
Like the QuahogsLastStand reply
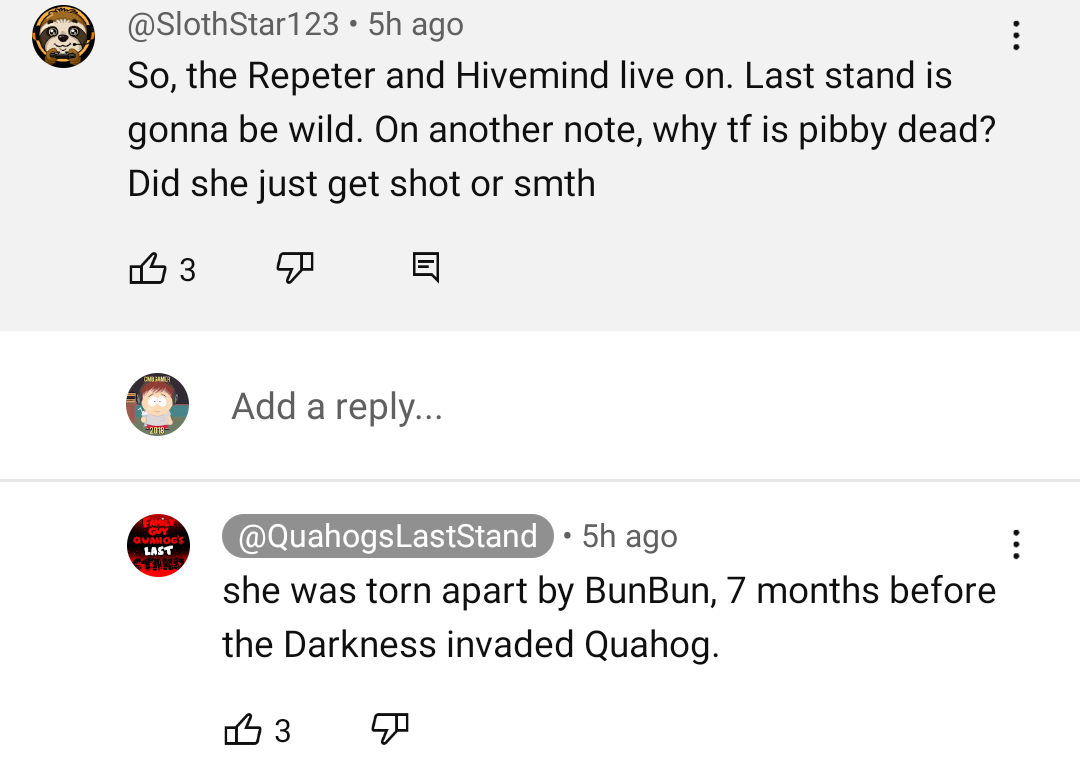[x=243, y=730]
